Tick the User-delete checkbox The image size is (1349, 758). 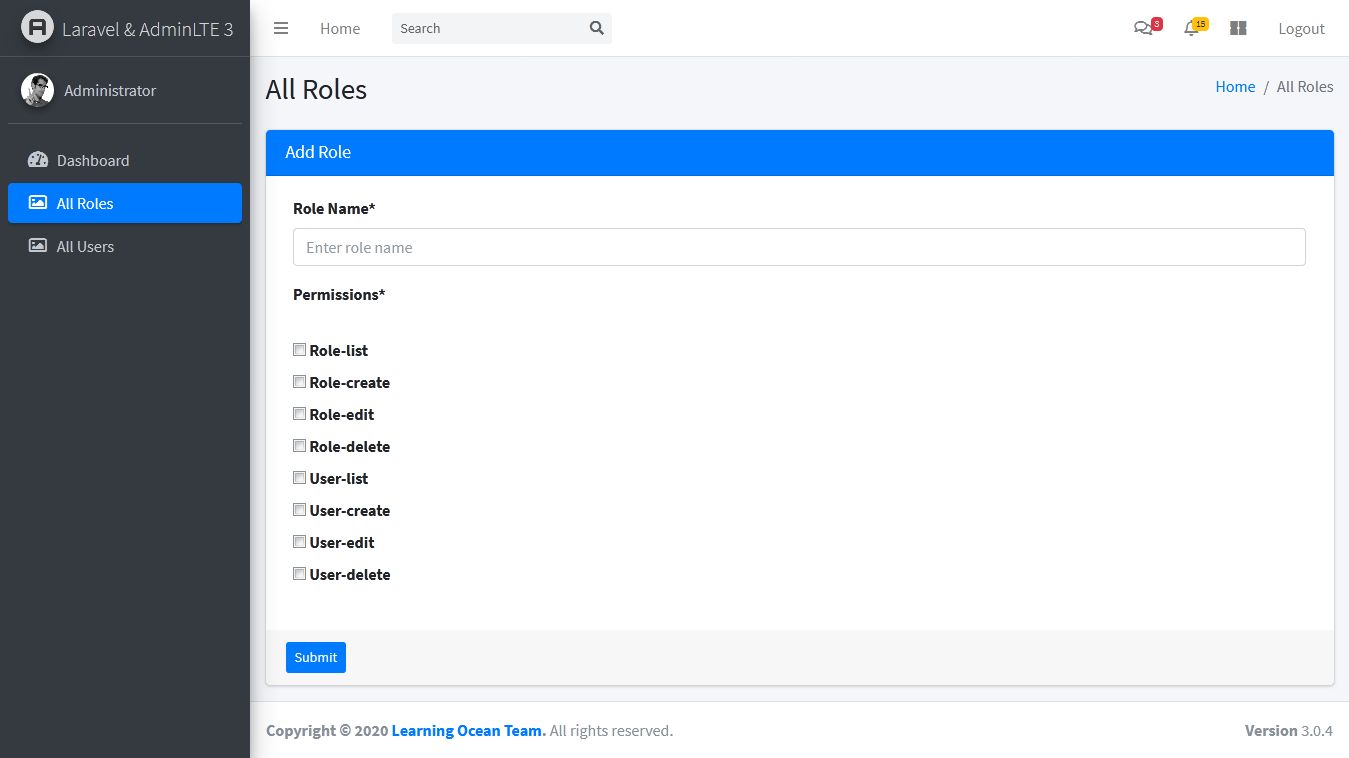pyautogui.click(x=299, y=574)
